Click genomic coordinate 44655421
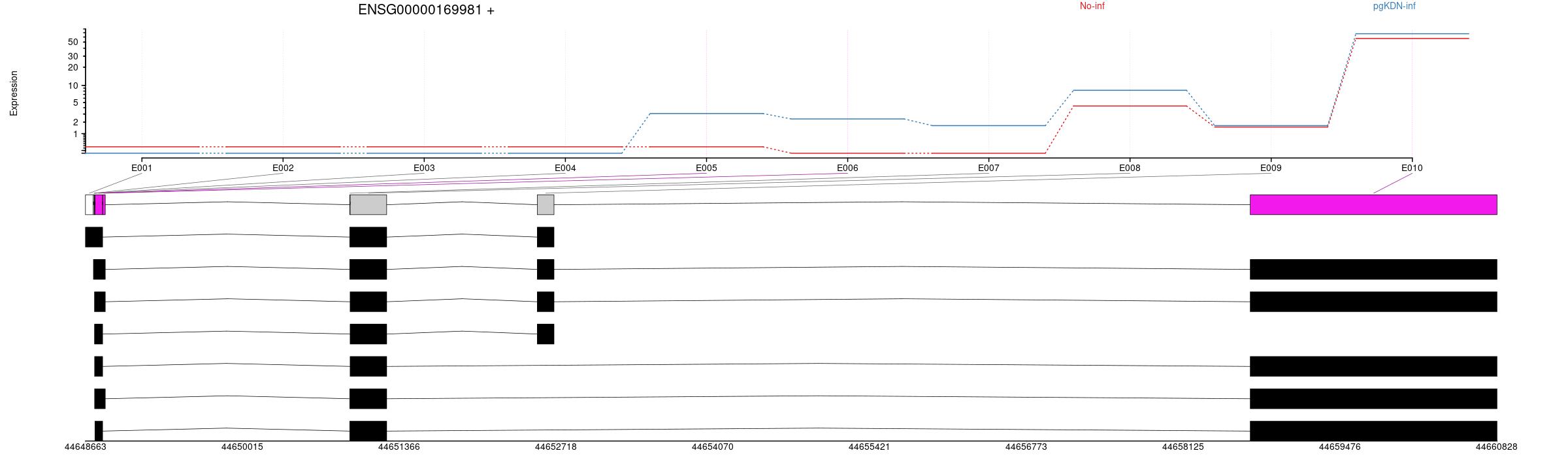 coord(870,447)
